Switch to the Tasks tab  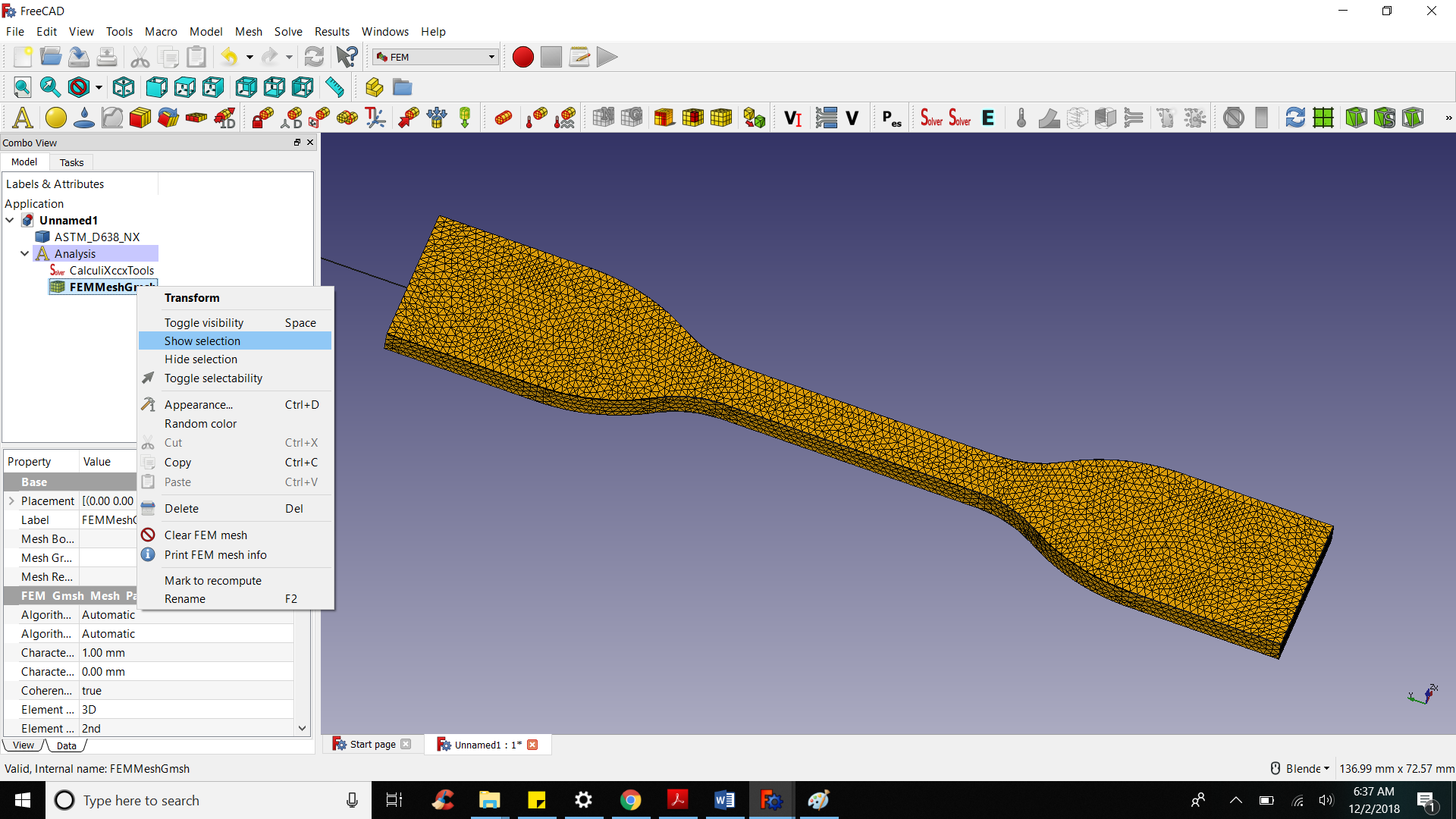71,162
